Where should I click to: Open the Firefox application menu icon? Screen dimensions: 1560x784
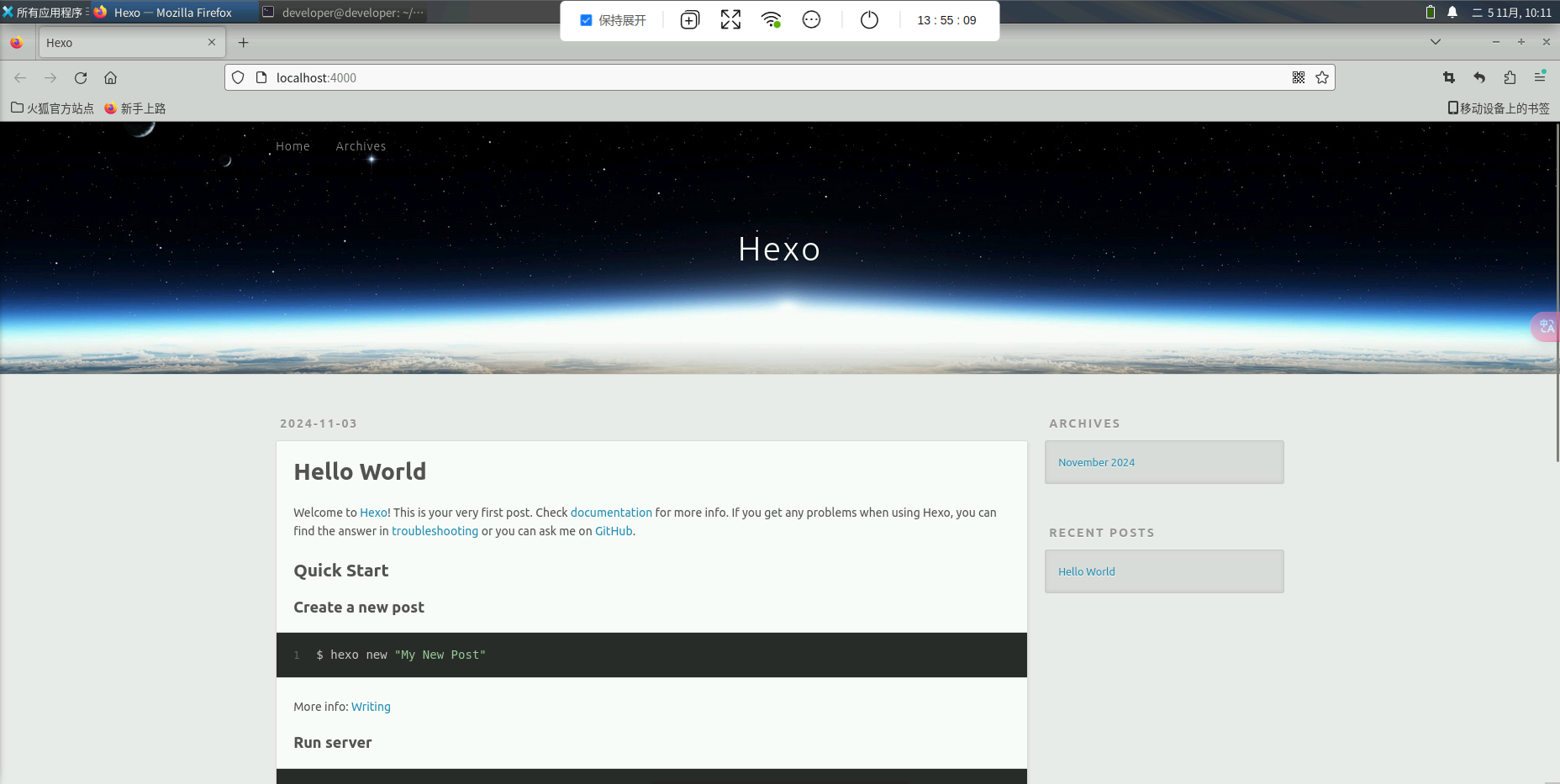pos(1540,77)
